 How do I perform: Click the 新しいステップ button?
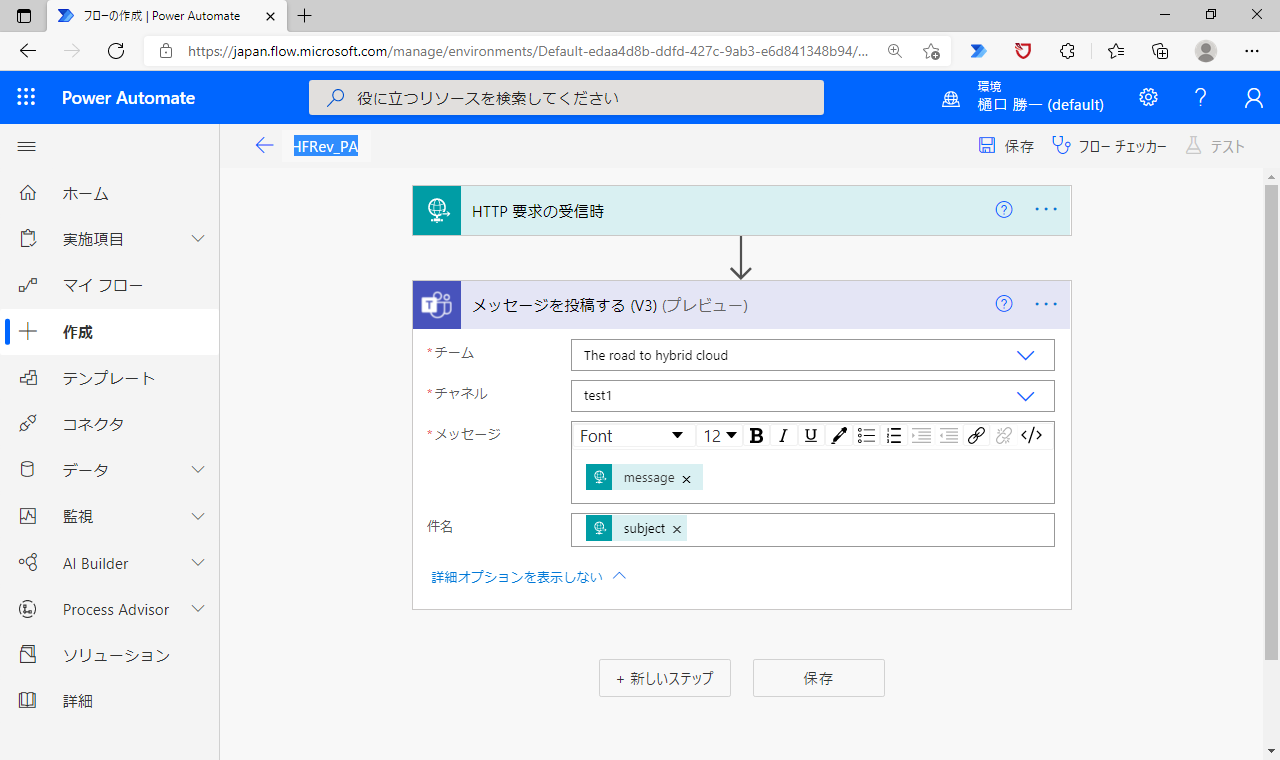(x=665, y=678)
